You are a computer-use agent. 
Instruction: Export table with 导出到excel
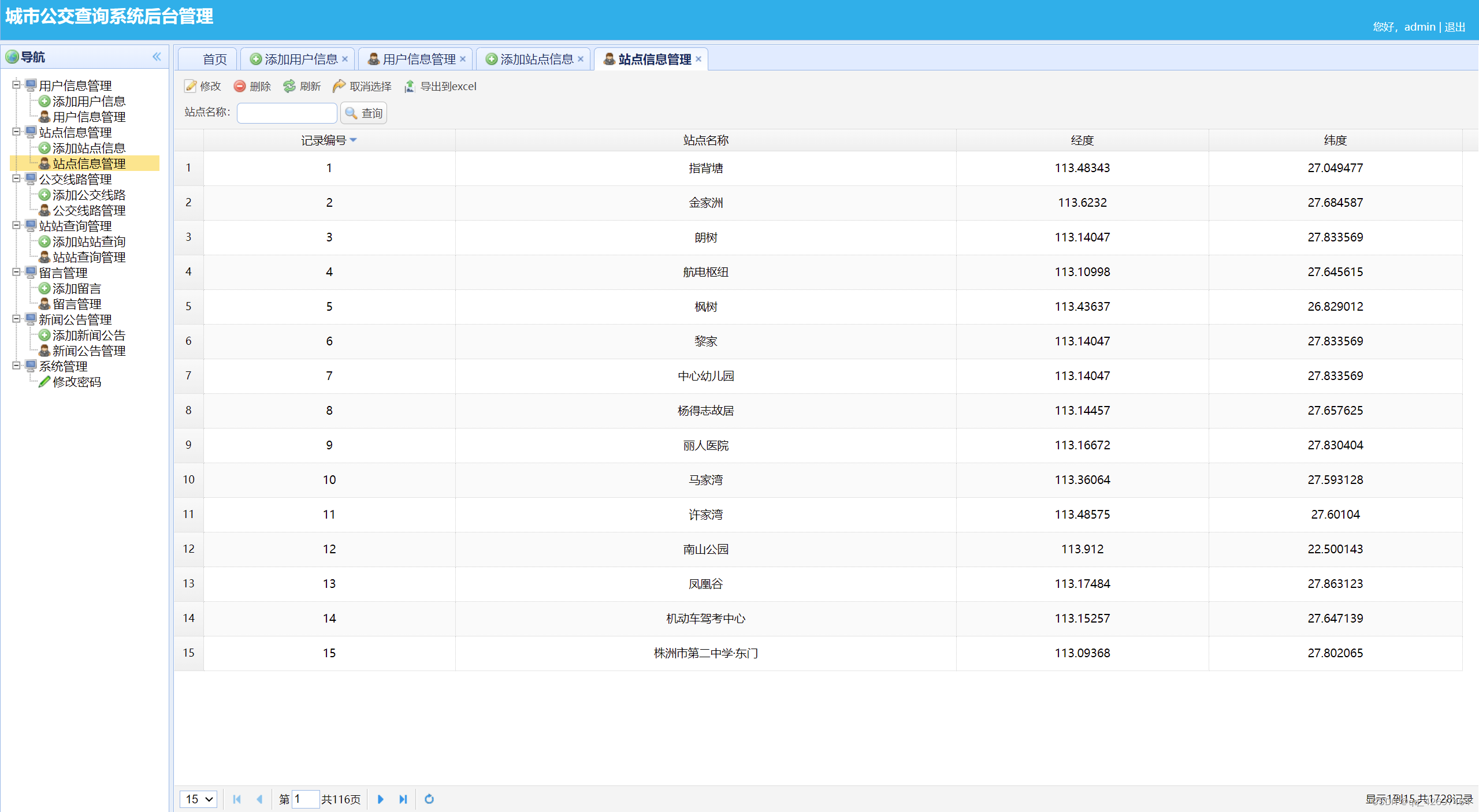440,86
